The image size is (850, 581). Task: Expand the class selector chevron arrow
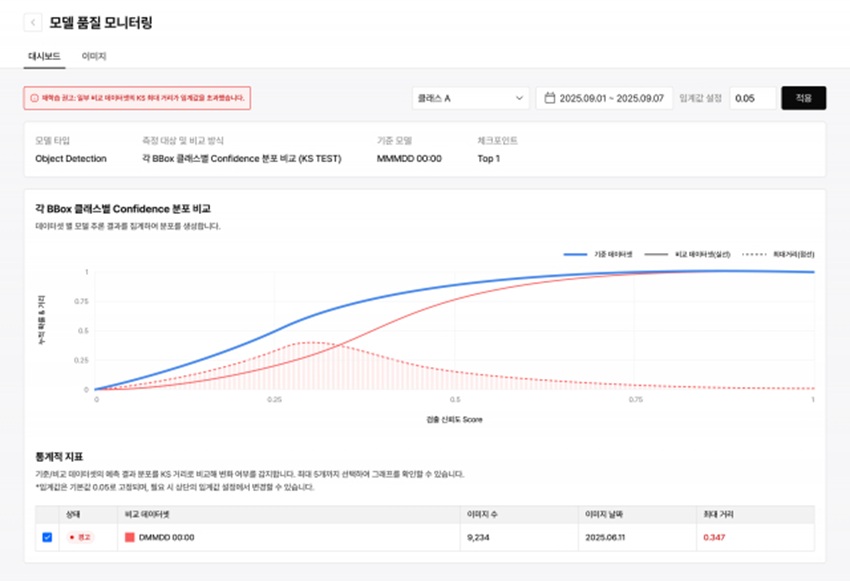point(519,98)
